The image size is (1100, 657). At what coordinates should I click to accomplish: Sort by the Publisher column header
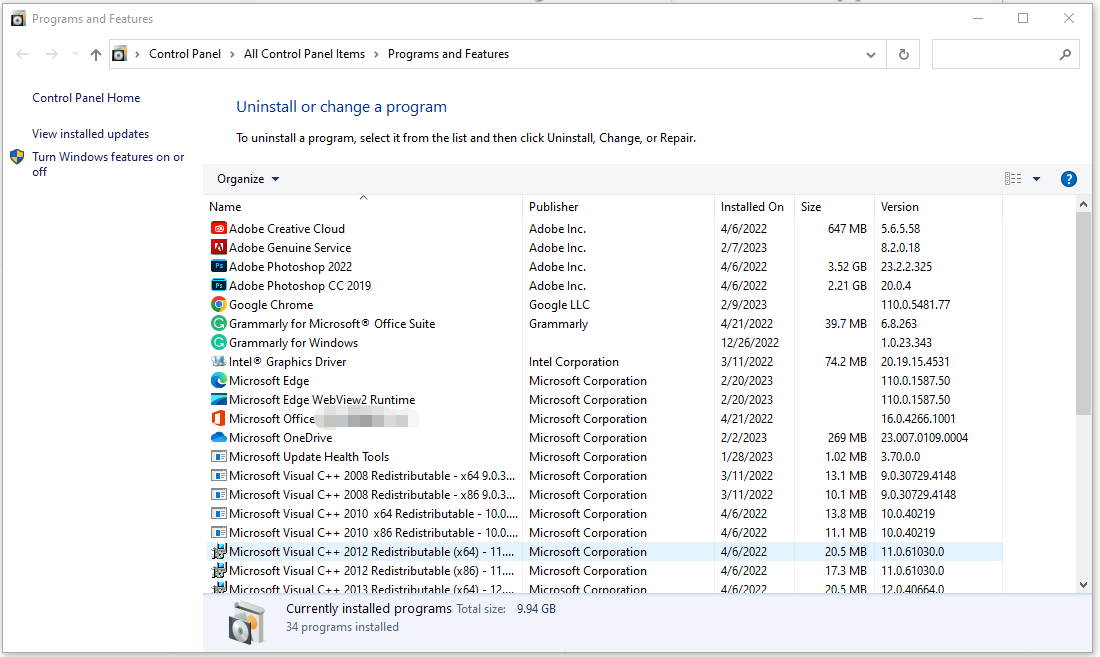pos(618,207)
